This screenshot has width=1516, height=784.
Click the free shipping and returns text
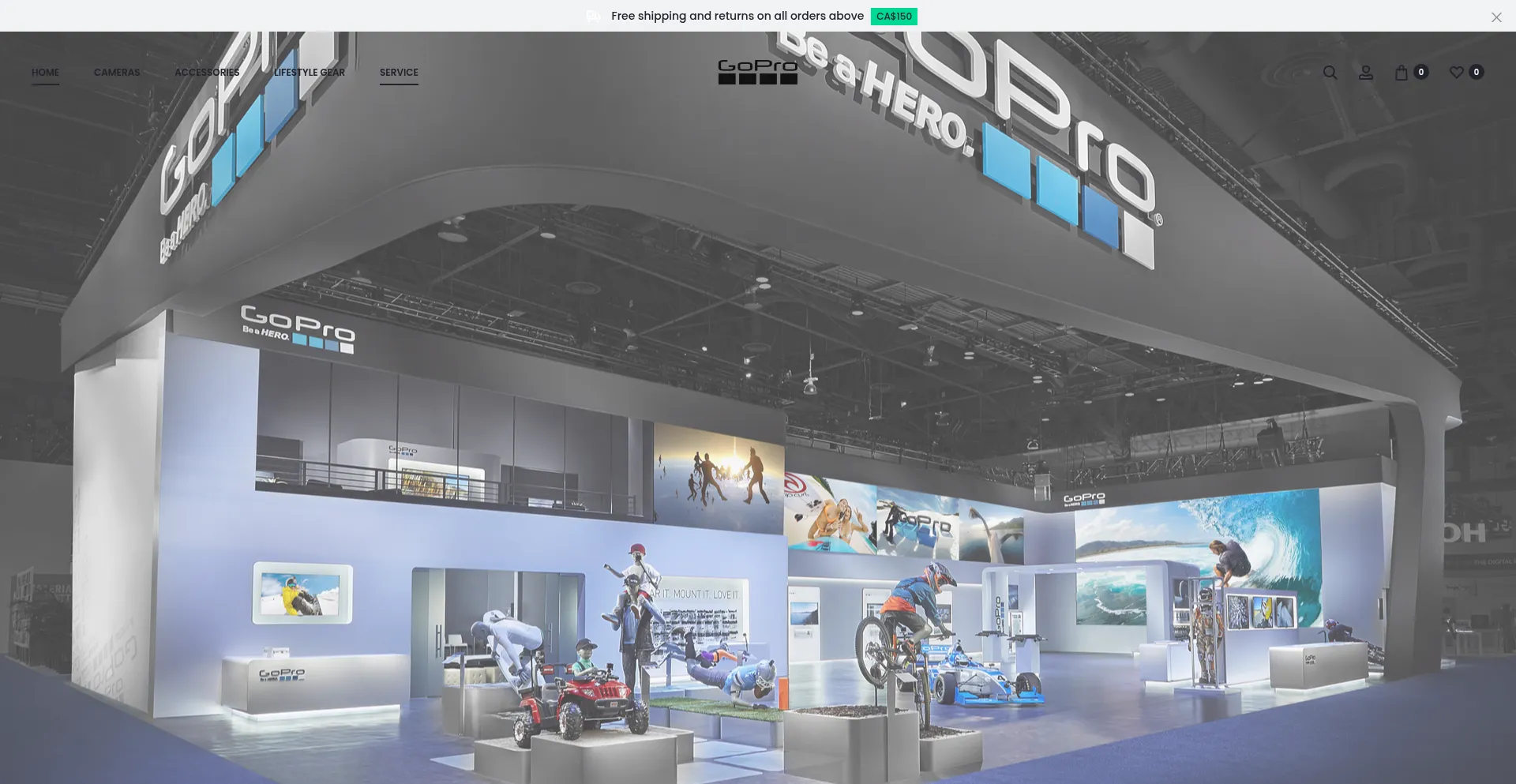(737, 17)
